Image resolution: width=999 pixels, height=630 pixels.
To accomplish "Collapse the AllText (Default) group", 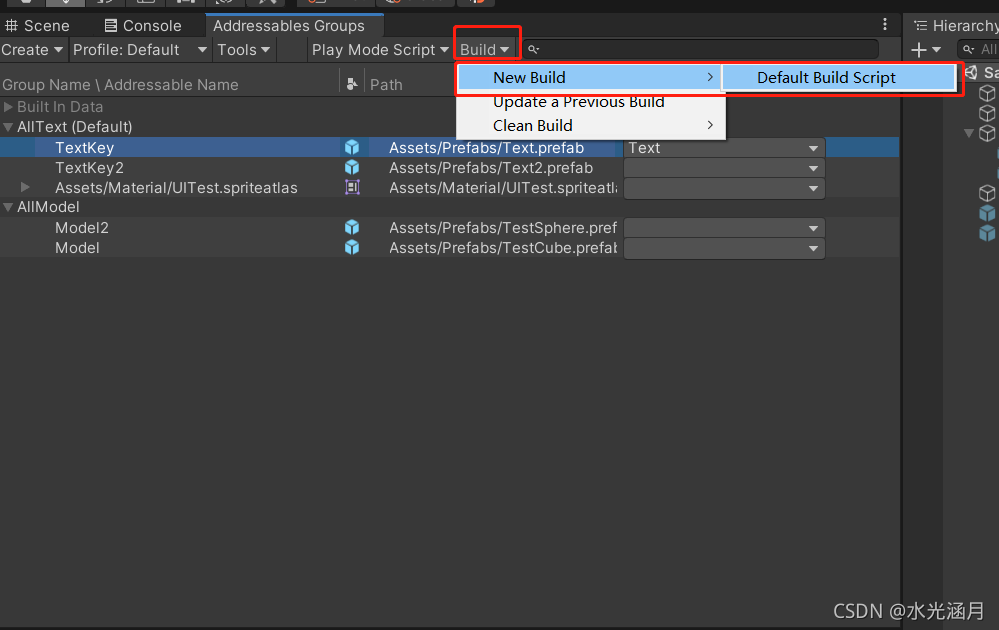I will (x=8, y=127).
